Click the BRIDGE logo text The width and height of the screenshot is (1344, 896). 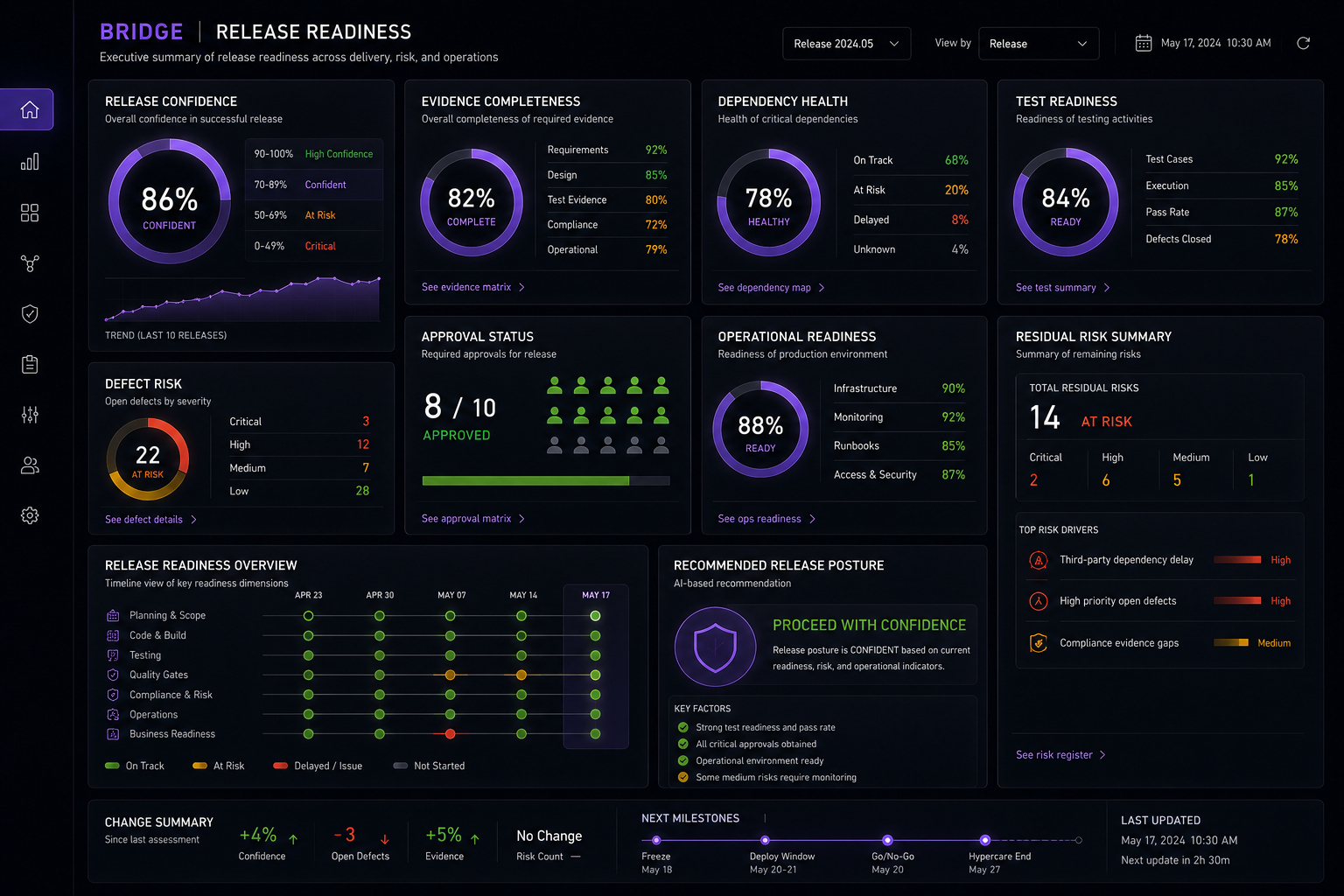(142, 32)
